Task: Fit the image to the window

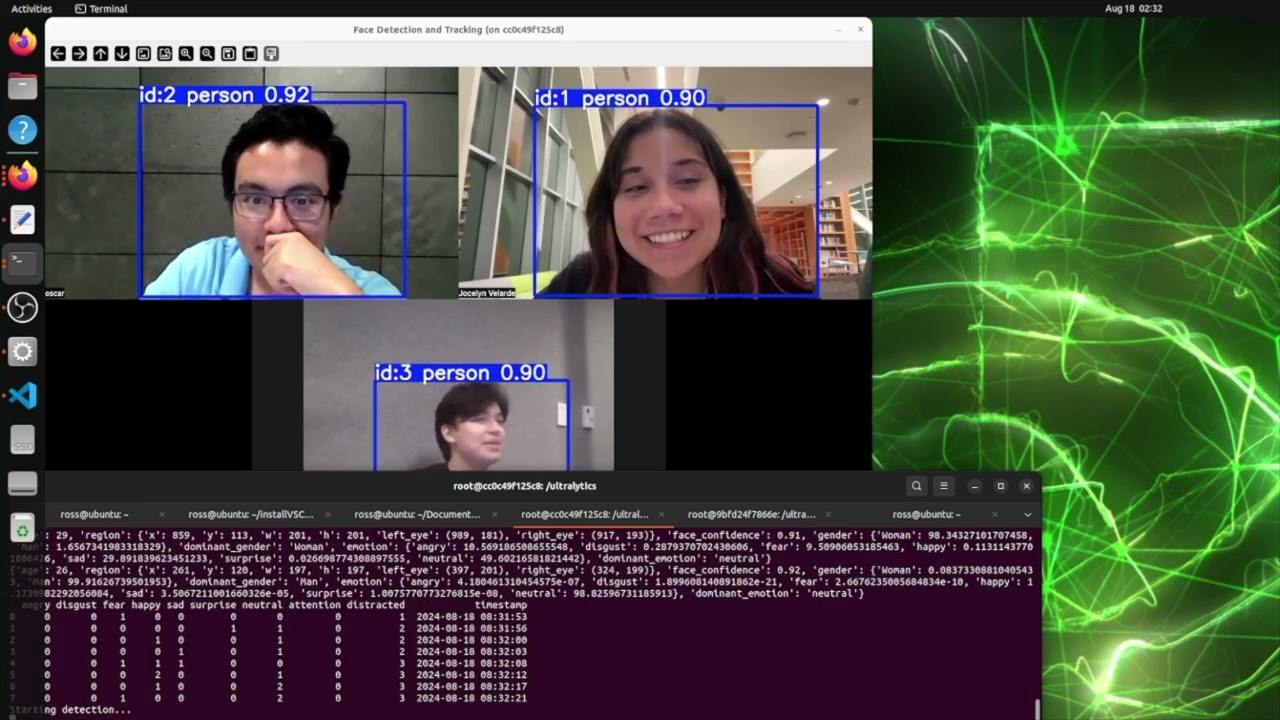Action: 165,53
